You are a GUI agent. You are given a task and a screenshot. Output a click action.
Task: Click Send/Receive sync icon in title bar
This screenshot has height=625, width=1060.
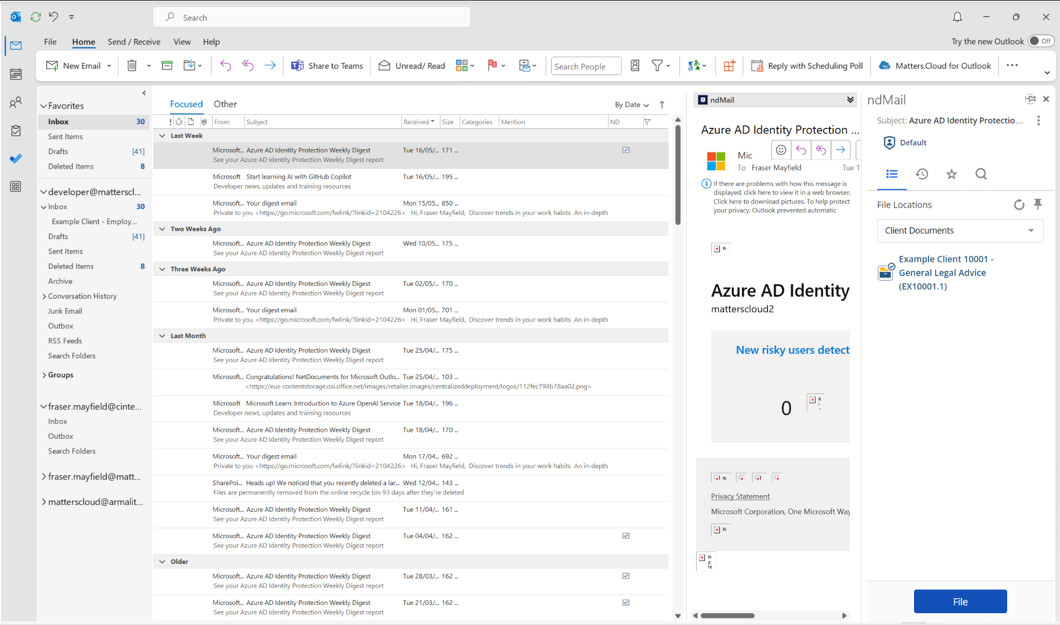(35, 16)
